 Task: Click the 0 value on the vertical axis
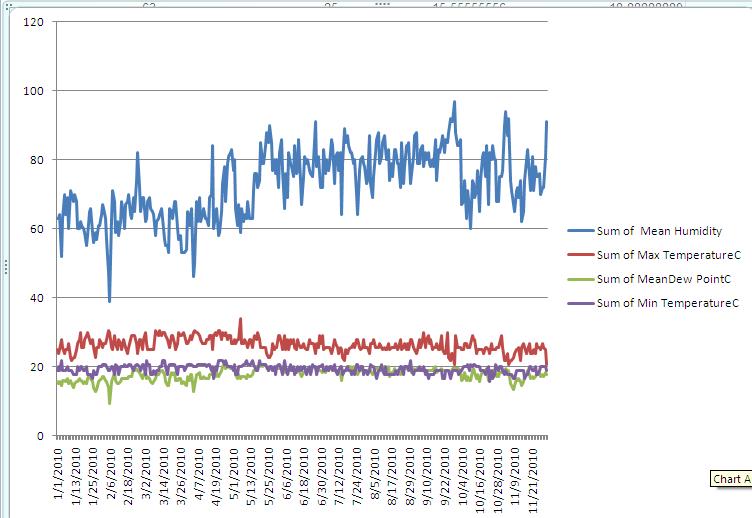coord(40,436)
